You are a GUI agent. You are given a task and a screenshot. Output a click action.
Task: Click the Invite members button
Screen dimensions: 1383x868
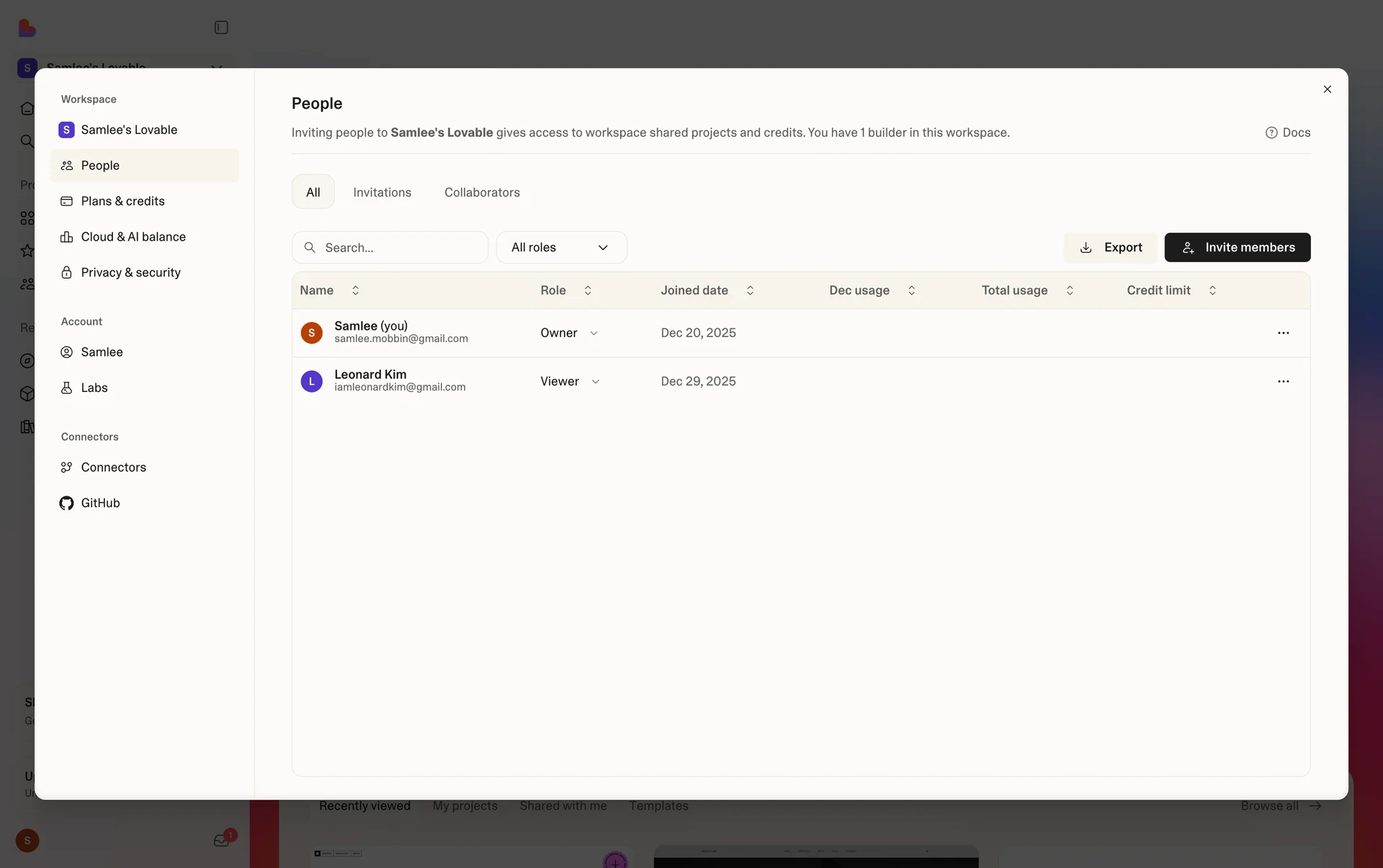pos(1237,248)
